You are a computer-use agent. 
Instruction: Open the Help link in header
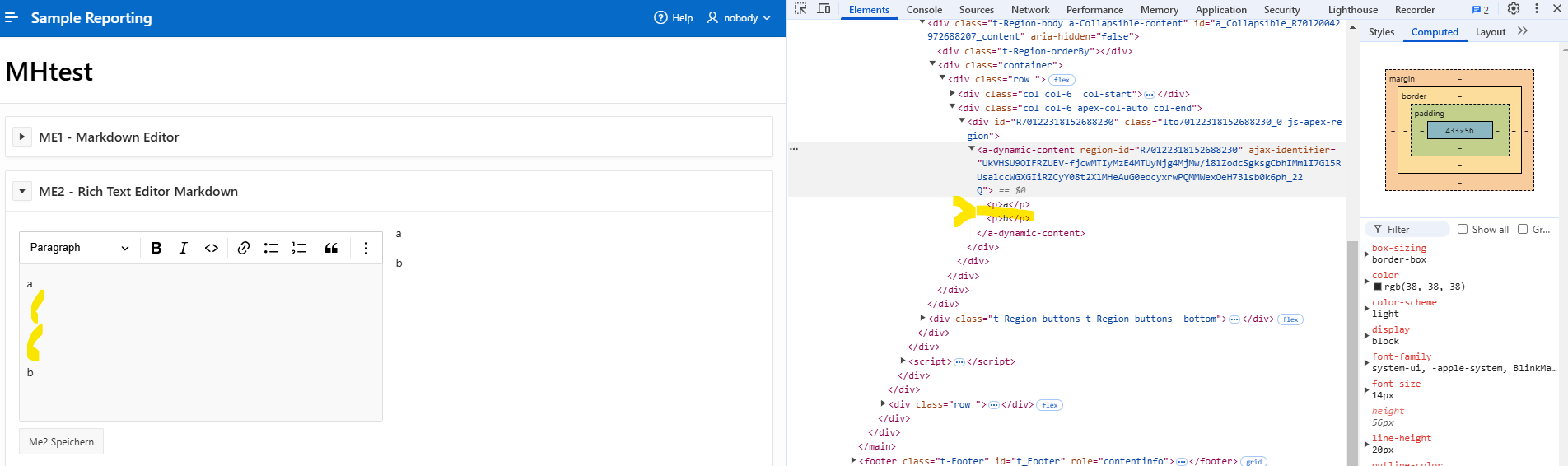(674, 18)
